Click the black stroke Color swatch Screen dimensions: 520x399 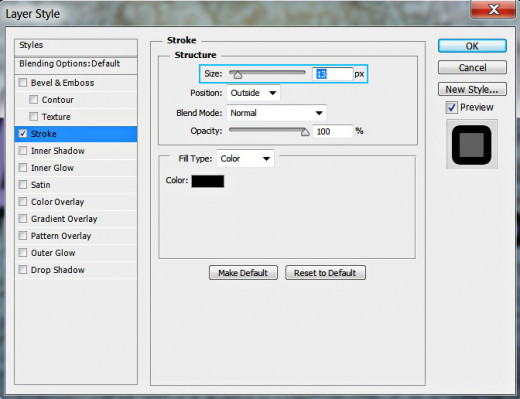208,181
